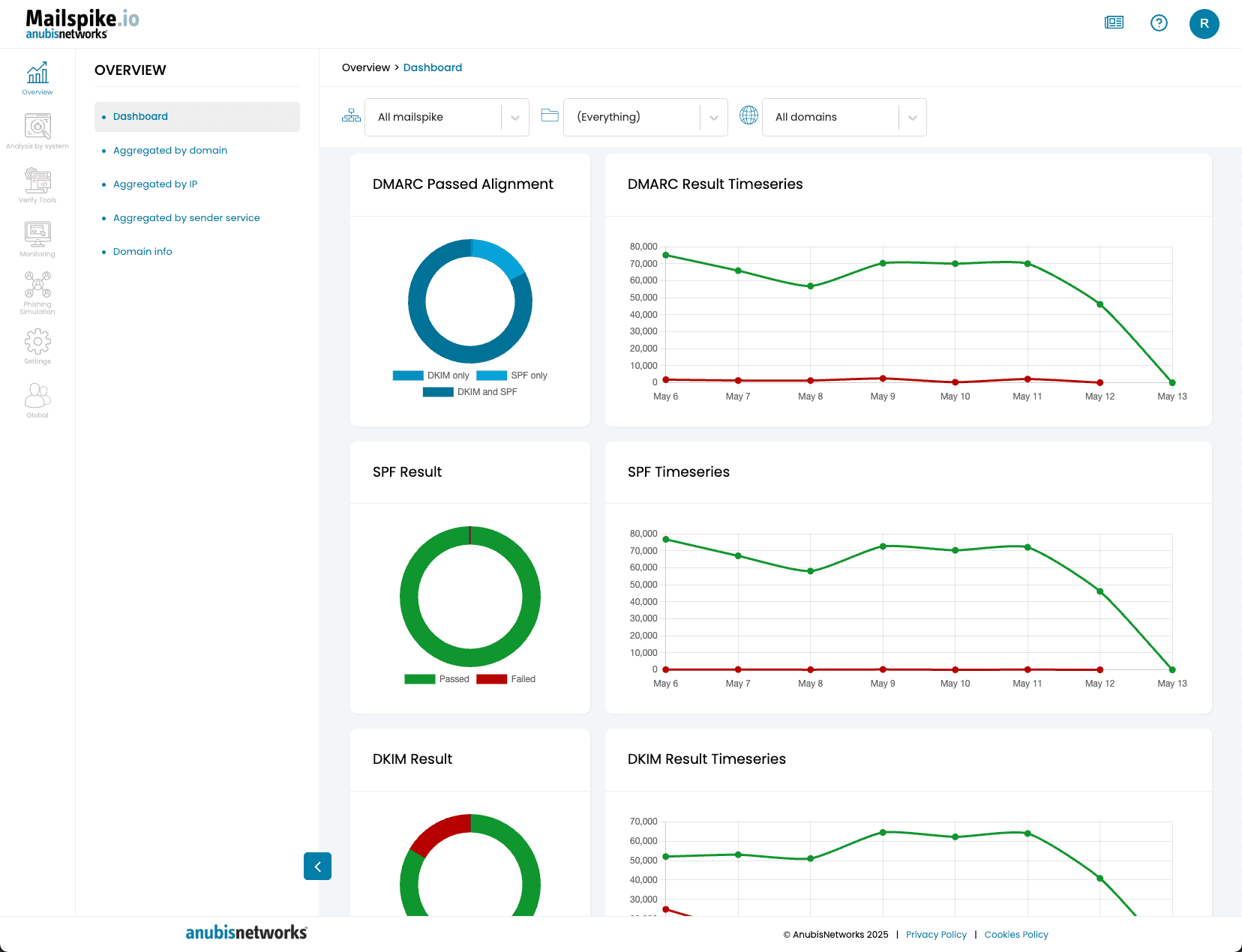Viewport: 1242px width, 952px height.
Task: Open Aggregated by IP
Action: tap(155, 184)
